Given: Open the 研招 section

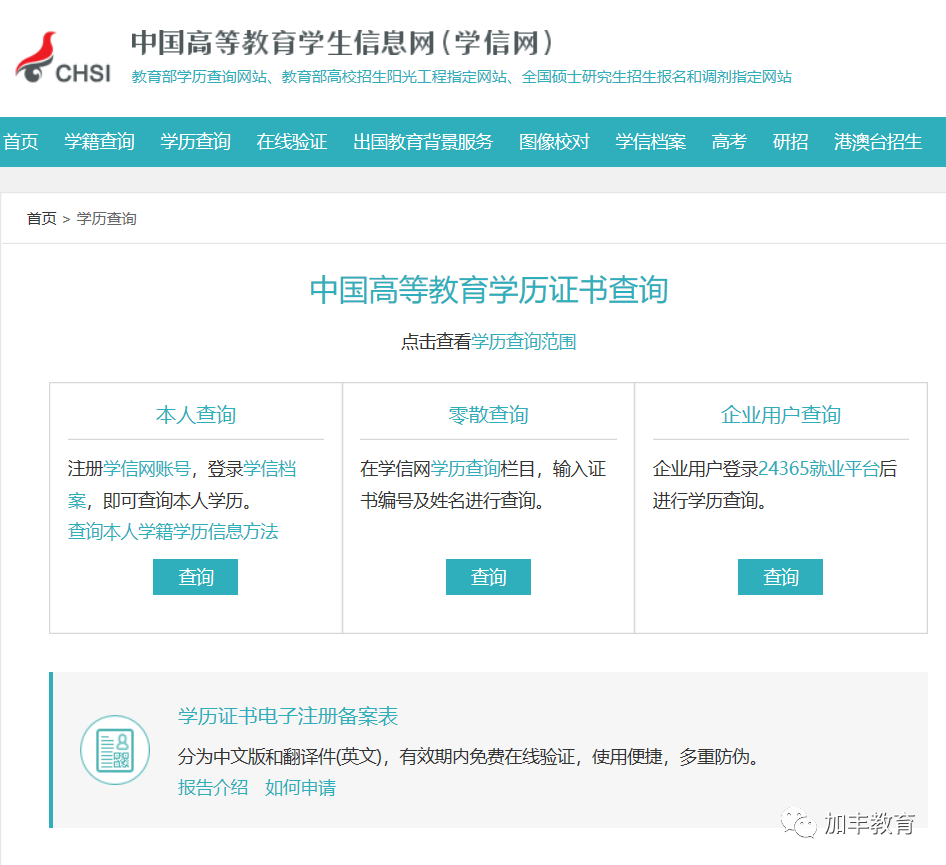Looking at the screenshot, I should click(790, 142).
